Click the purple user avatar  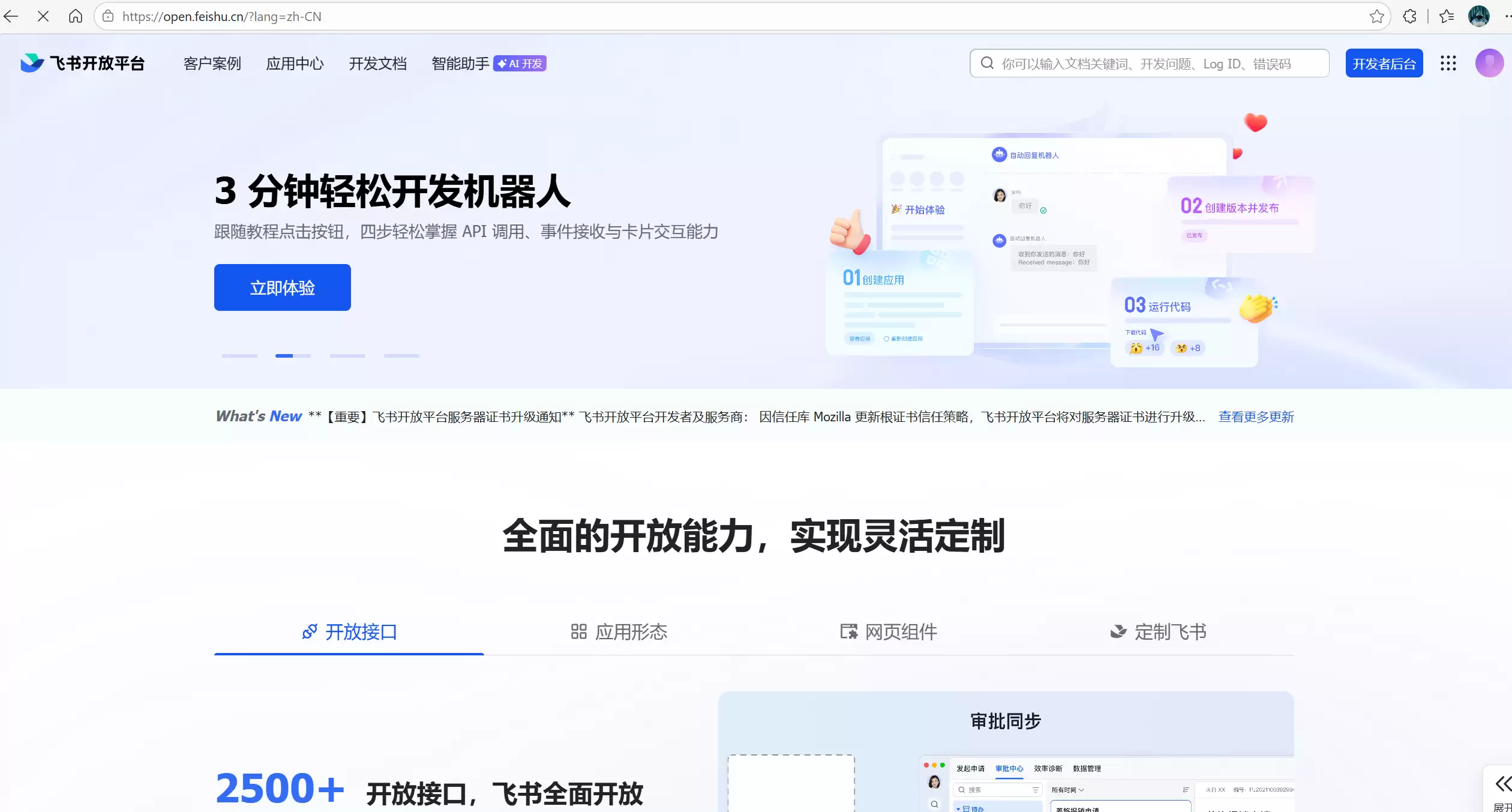pos(1489,63)
